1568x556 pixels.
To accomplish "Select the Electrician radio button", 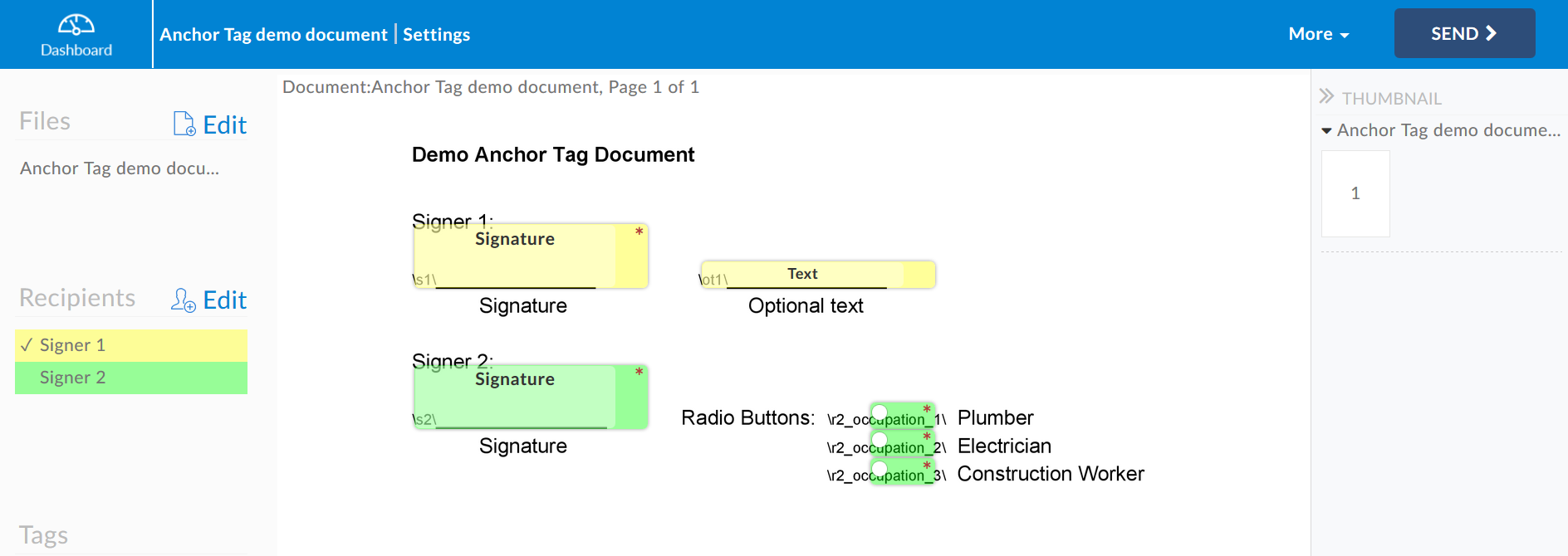I will click(x=880, y=441).
